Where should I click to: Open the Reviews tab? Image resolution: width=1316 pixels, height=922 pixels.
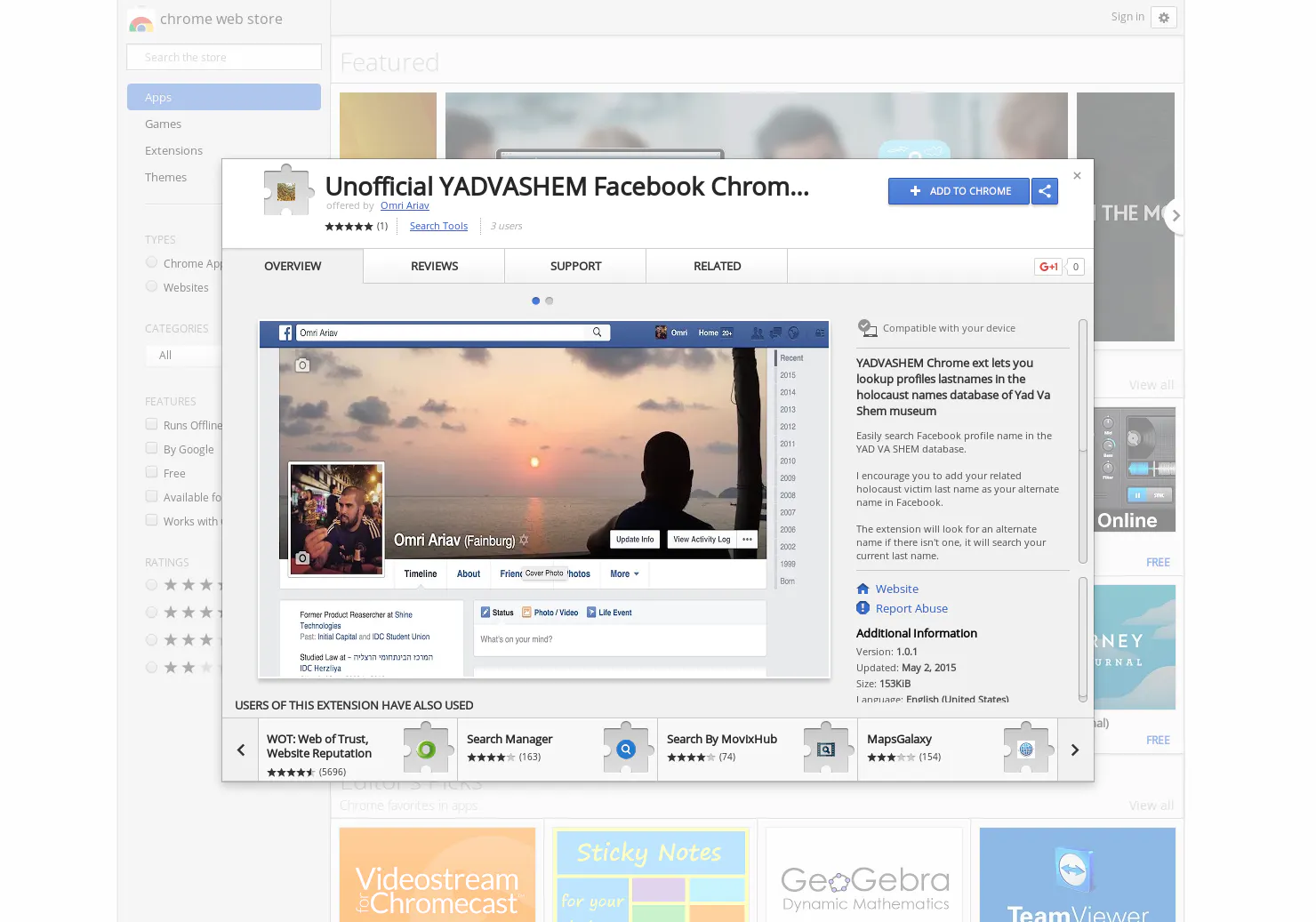click(434, 266)
